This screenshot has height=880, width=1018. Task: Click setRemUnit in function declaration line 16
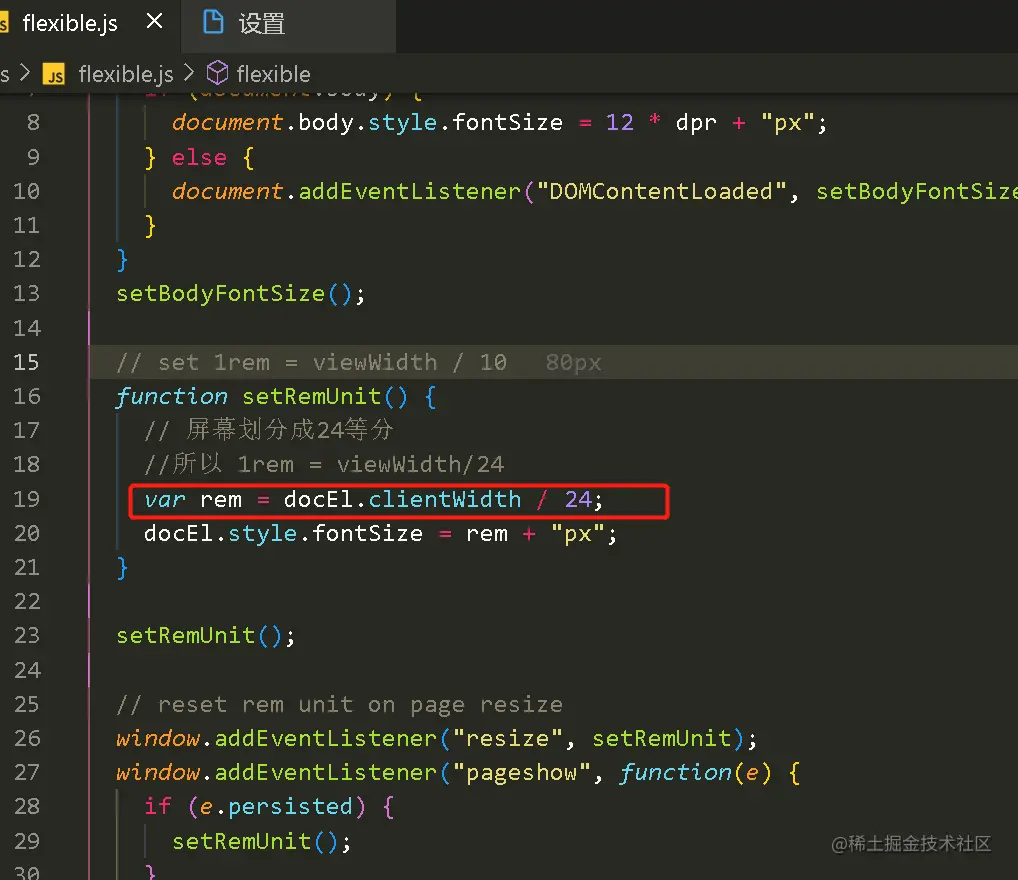point(311,396)
